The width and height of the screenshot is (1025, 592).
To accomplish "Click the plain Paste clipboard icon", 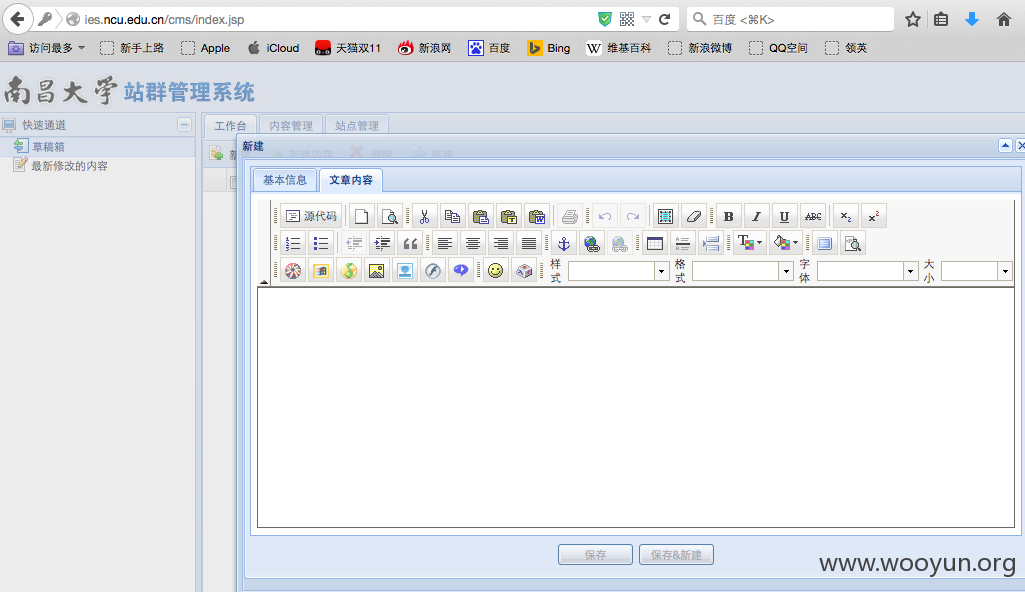I will click(480, 216).
